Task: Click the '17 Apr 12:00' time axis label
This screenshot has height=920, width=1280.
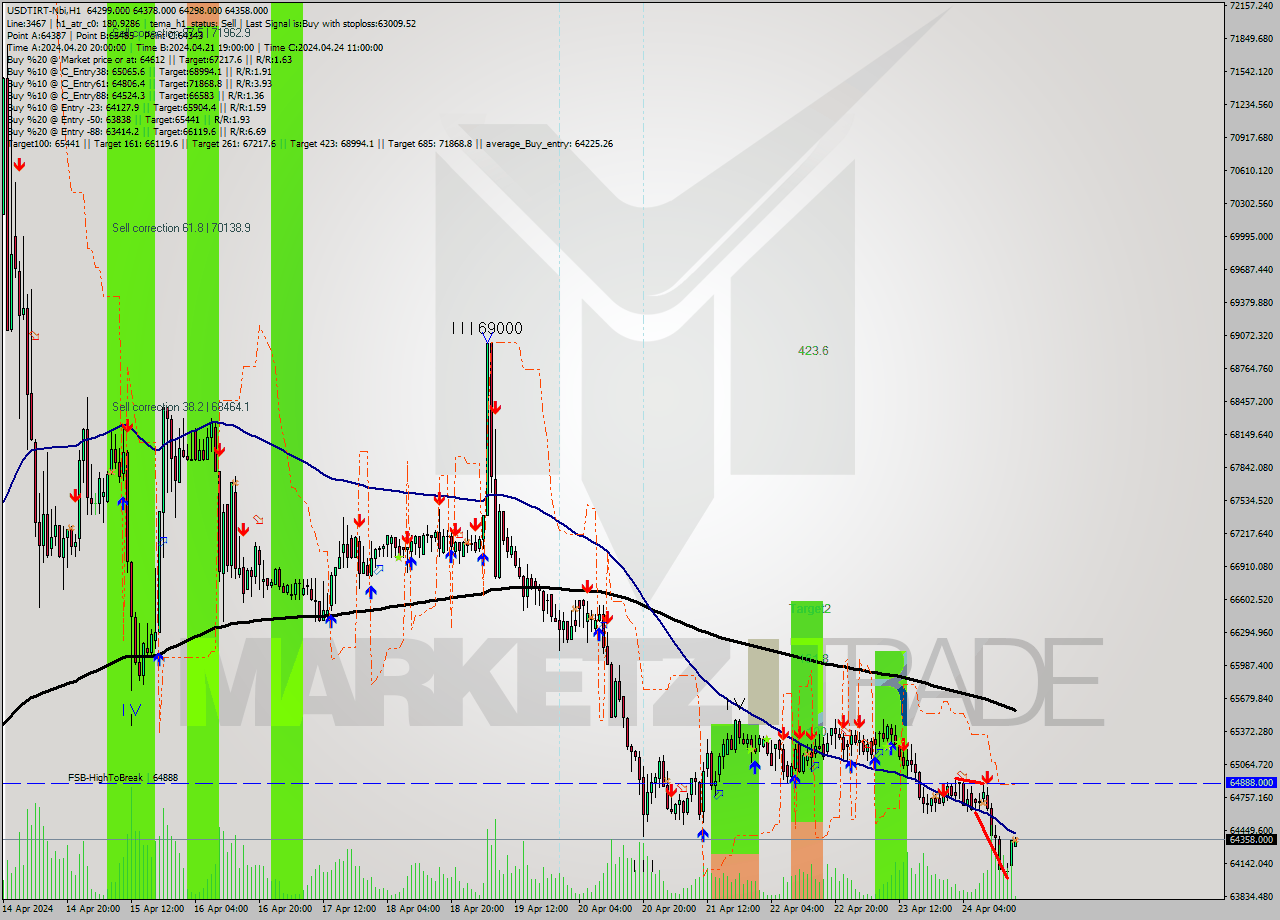Action: tap(350, 909)
